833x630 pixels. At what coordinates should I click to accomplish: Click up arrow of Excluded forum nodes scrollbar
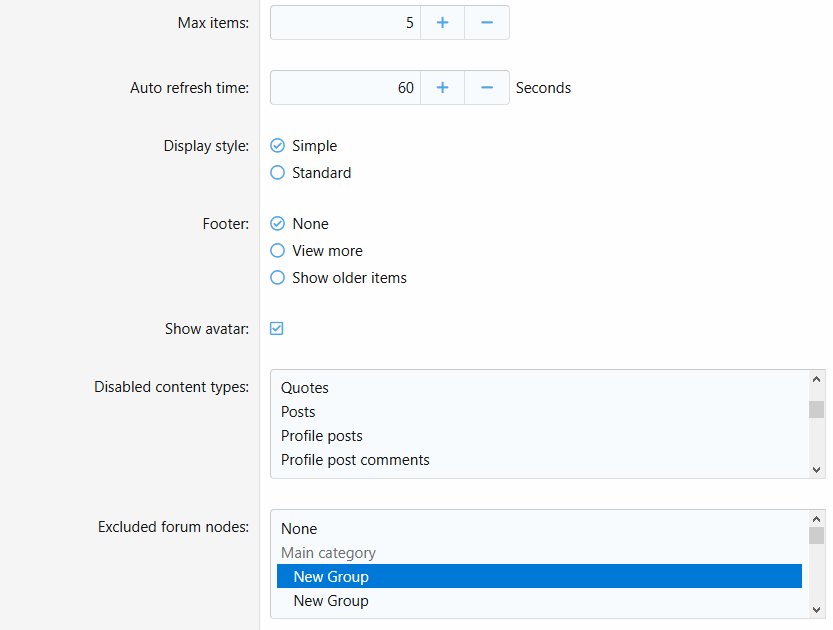pyautogui.click(x=817, y=520)
